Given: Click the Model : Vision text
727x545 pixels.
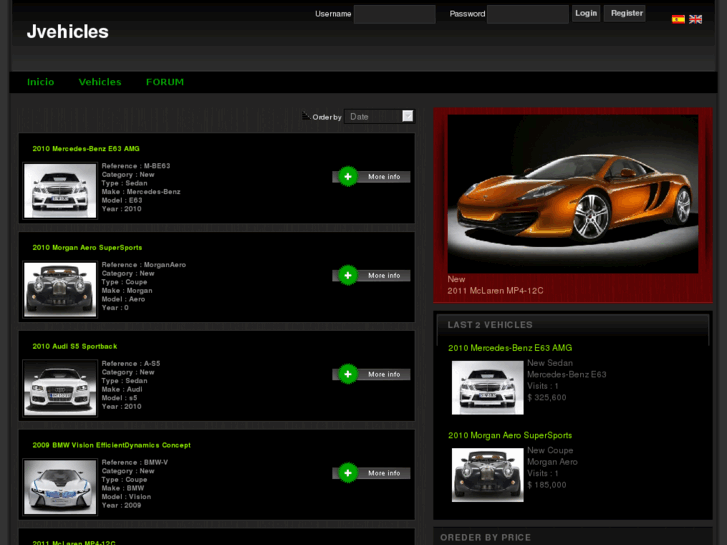Looking at the screenshot, I should click(126, 497).
